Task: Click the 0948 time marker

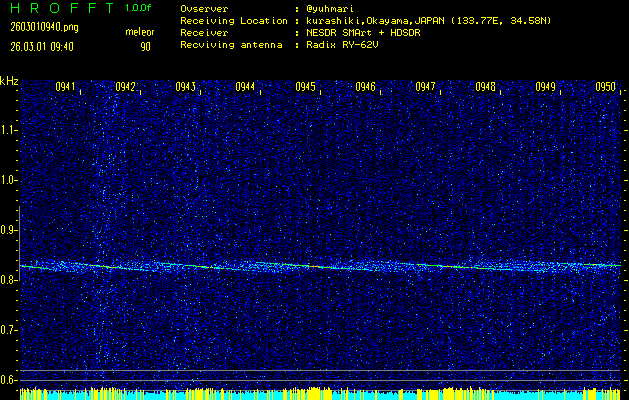Action: click(x=486, y=87)
